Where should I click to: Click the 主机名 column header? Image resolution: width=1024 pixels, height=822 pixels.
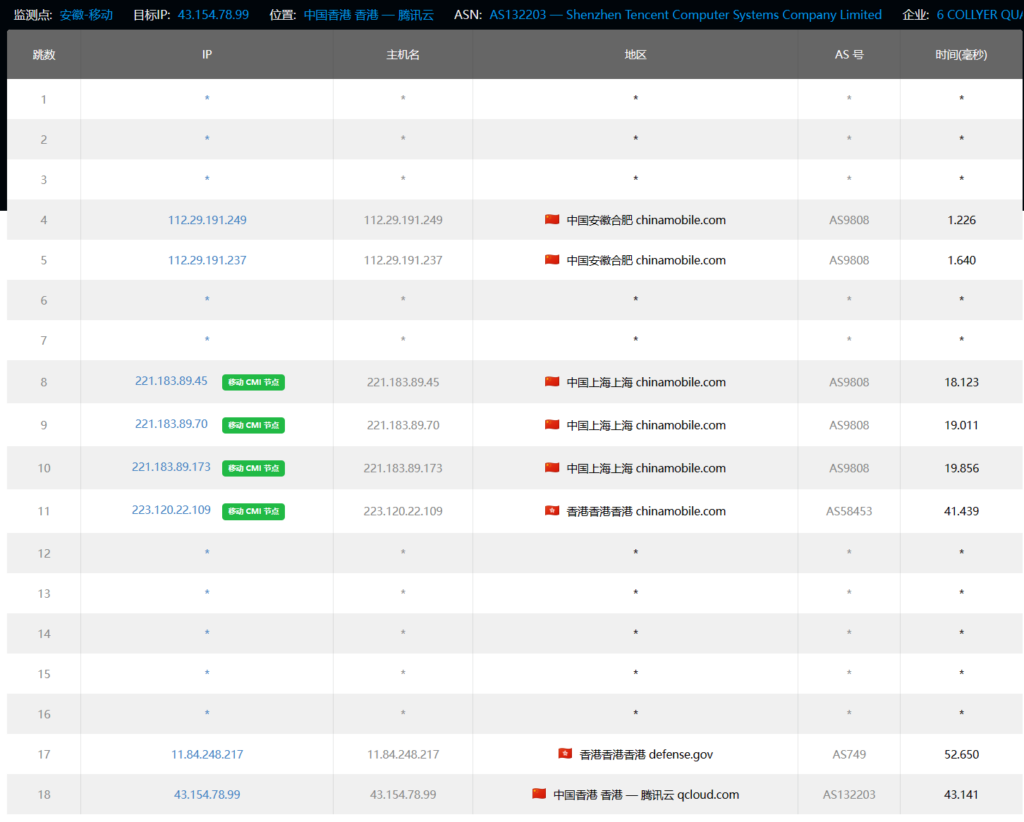tap(403, 55)
